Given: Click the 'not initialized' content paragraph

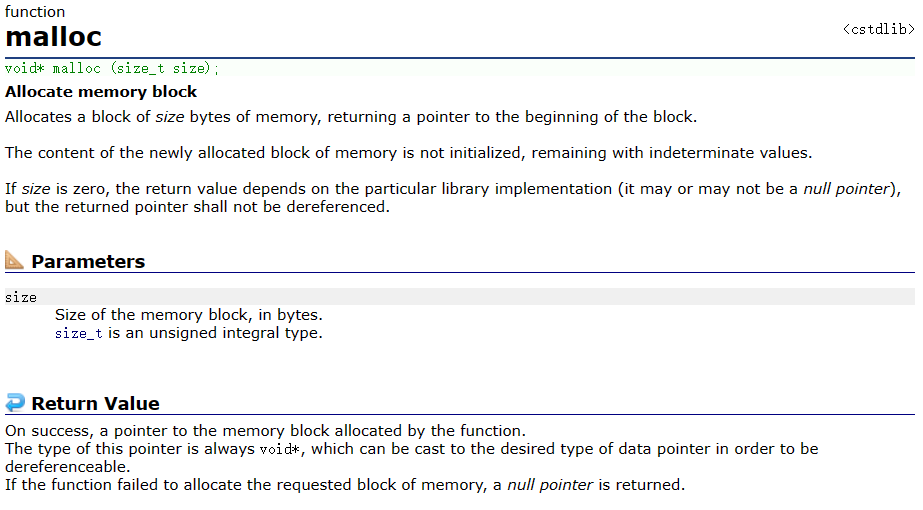Looking at the screenshot, I should click(409, 153).
